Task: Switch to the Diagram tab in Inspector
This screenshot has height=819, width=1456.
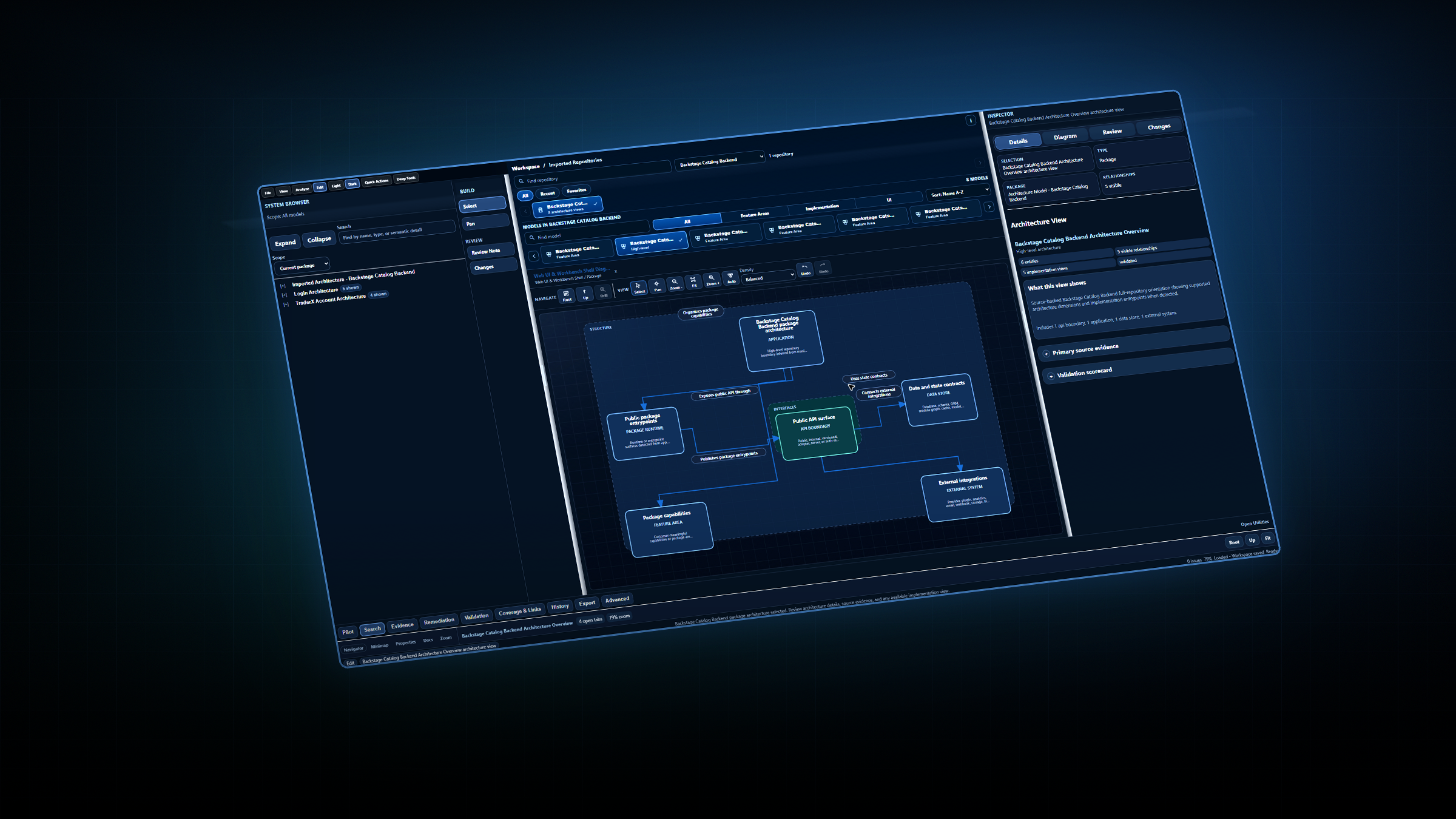Action: click(1065, 136)
